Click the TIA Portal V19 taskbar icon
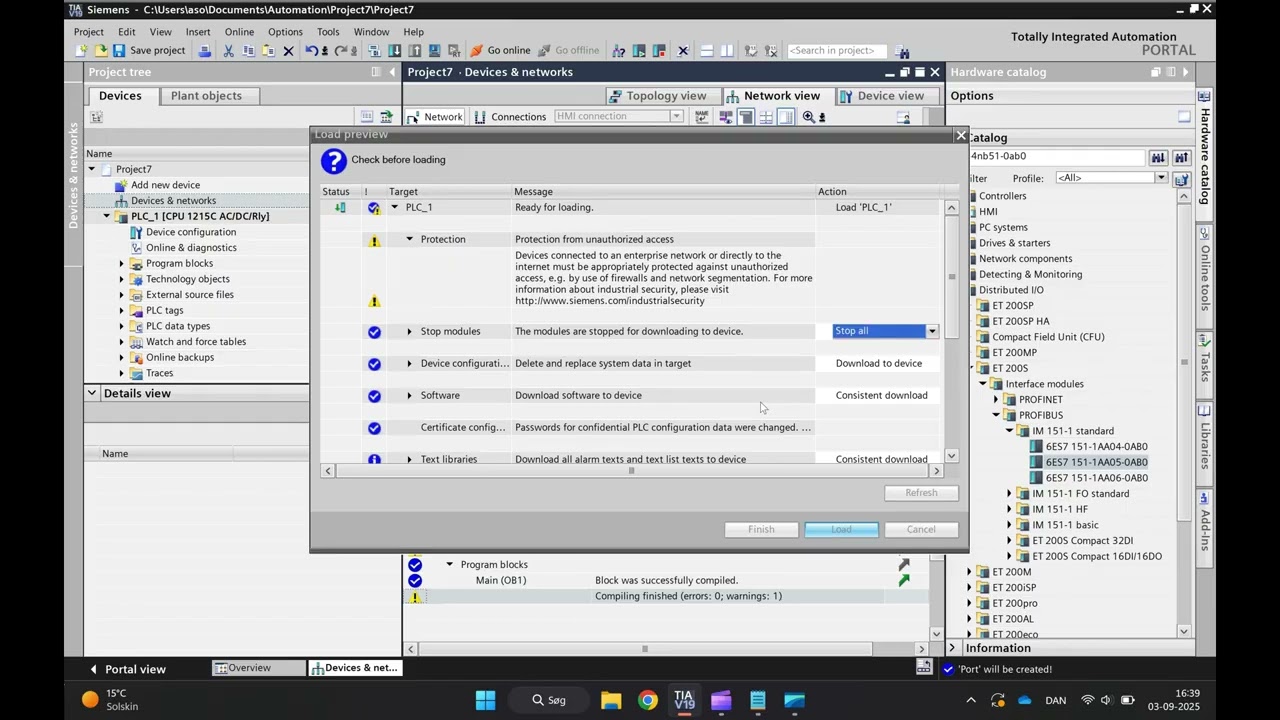This screenshot has height=720, width=1280. 684,700
